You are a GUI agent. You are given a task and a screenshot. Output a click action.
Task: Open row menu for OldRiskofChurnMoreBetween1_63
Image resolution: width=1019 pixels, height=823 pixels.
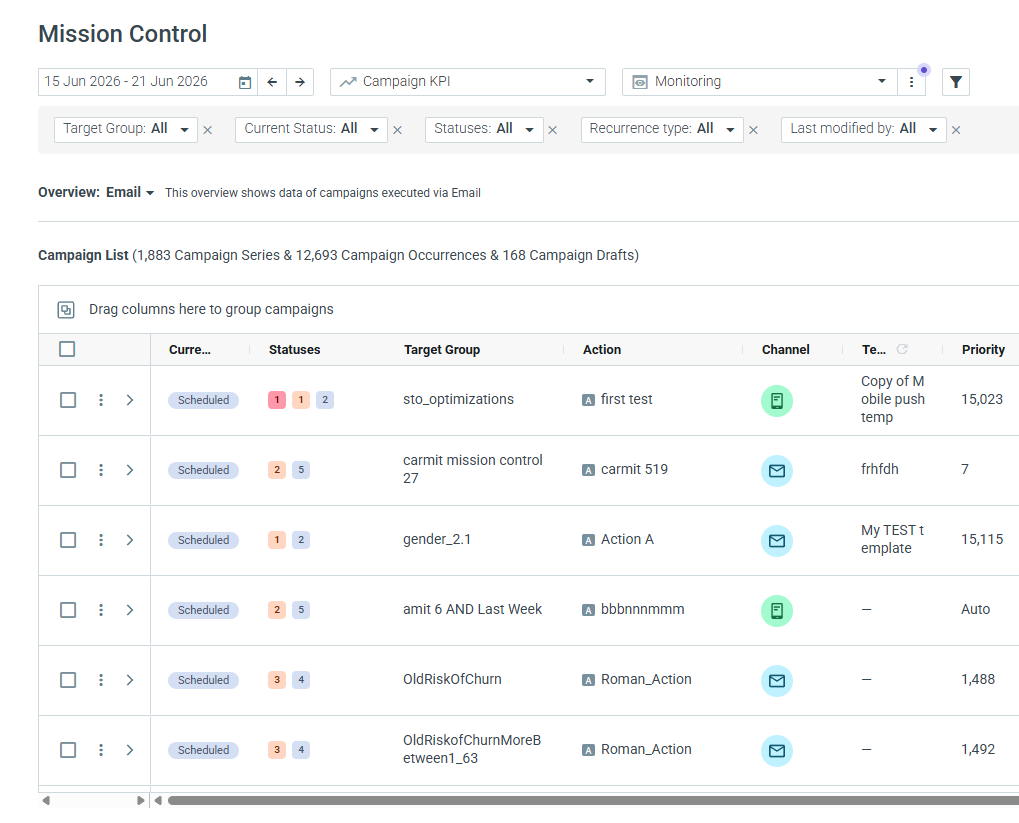coord(101,750)
